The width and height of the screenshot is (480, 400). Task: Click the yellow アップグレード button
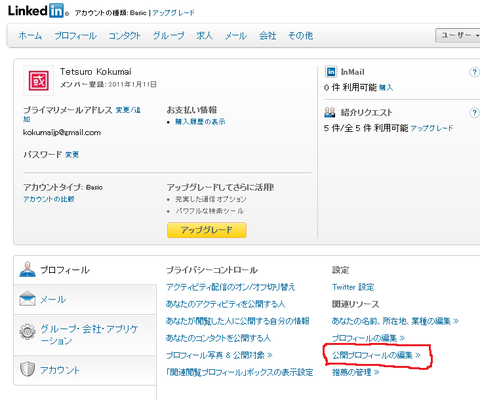coord(207,230)
